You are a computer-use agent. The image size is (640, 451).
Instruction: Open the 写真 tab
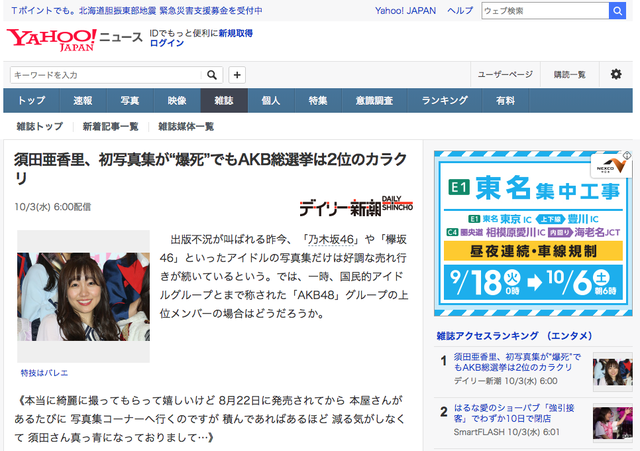point(130,100)
